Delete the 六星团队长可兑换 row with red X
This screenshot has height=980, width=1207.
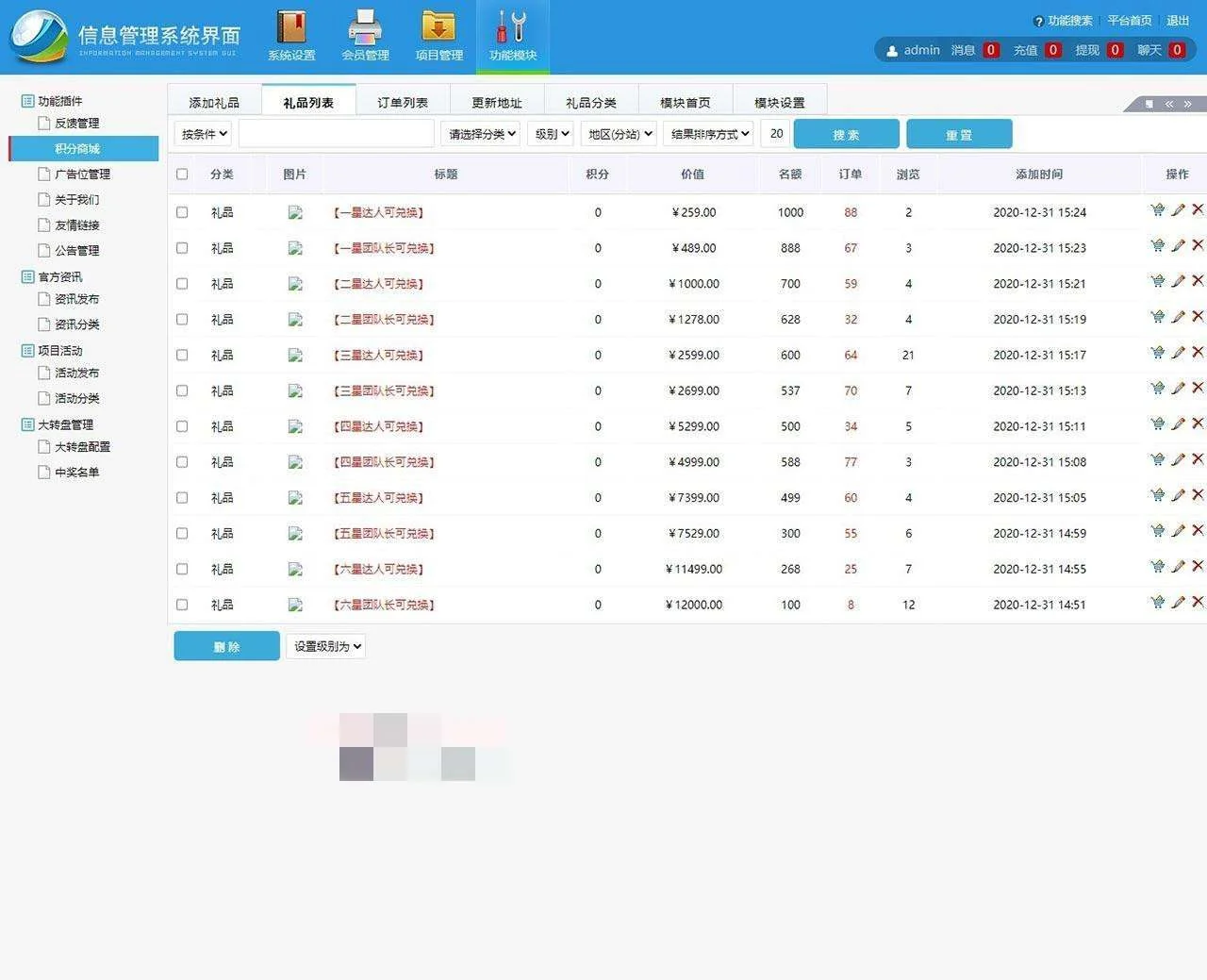tap(1198, 602)
